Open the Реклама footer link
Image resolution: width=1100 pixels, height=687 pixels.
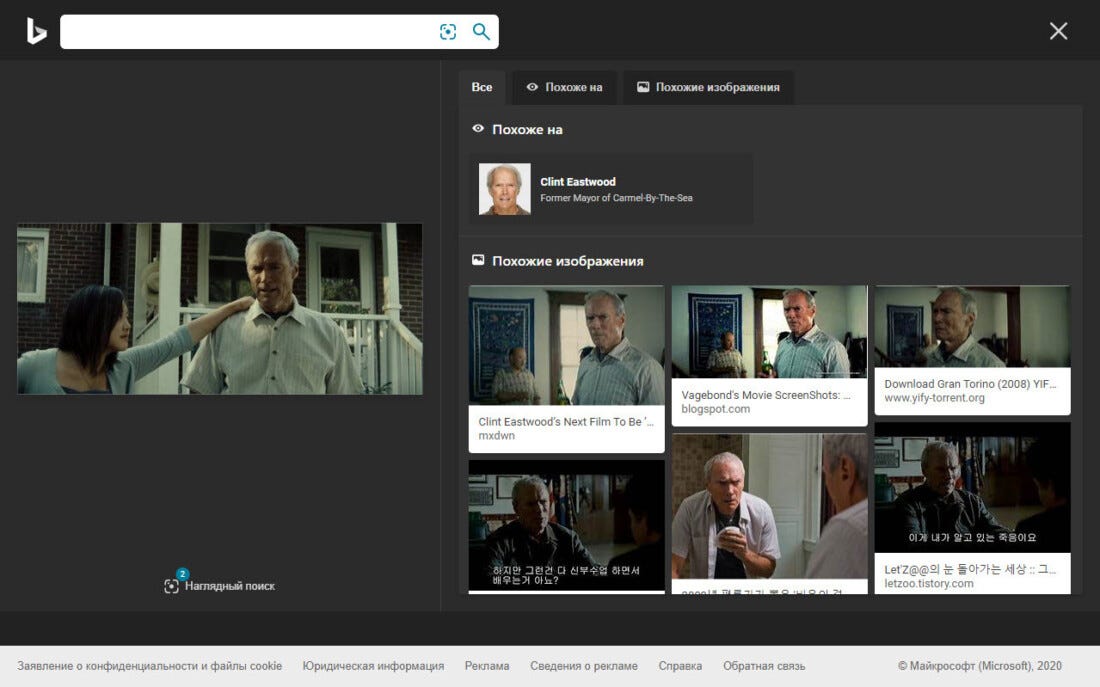click(487, 666)
